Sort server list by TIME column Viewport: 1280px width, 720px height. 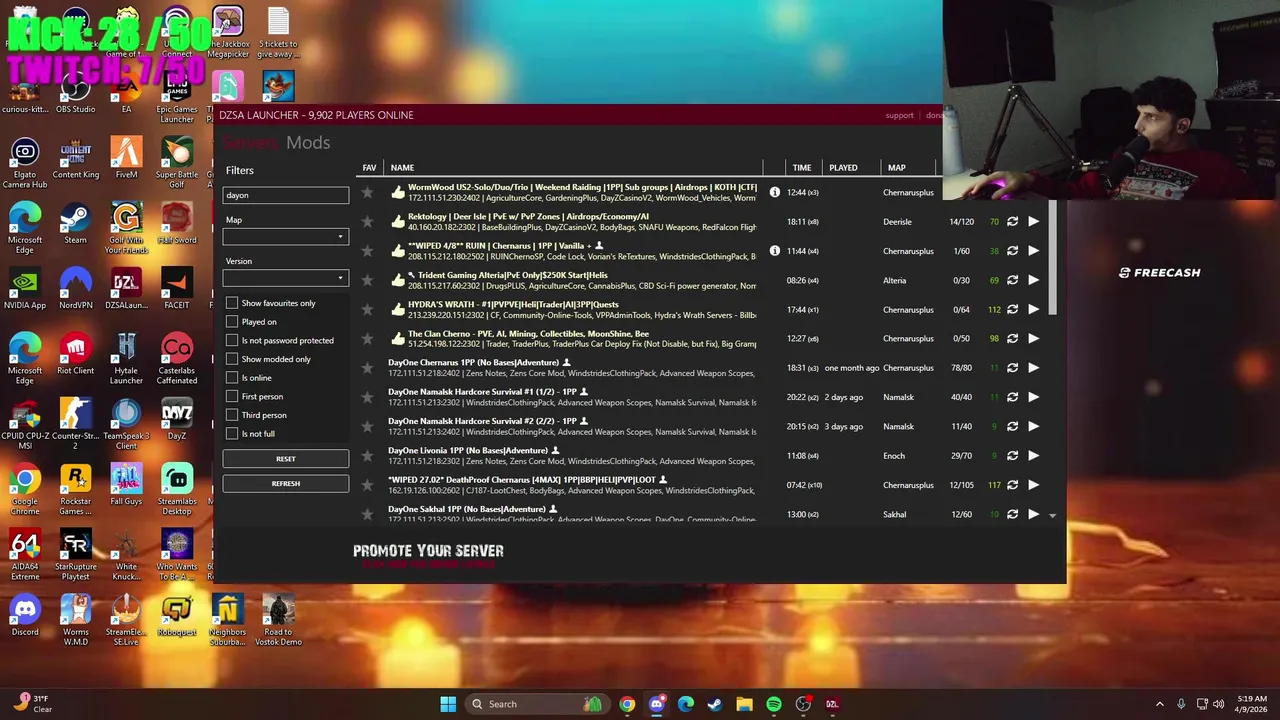click(802, 168)
